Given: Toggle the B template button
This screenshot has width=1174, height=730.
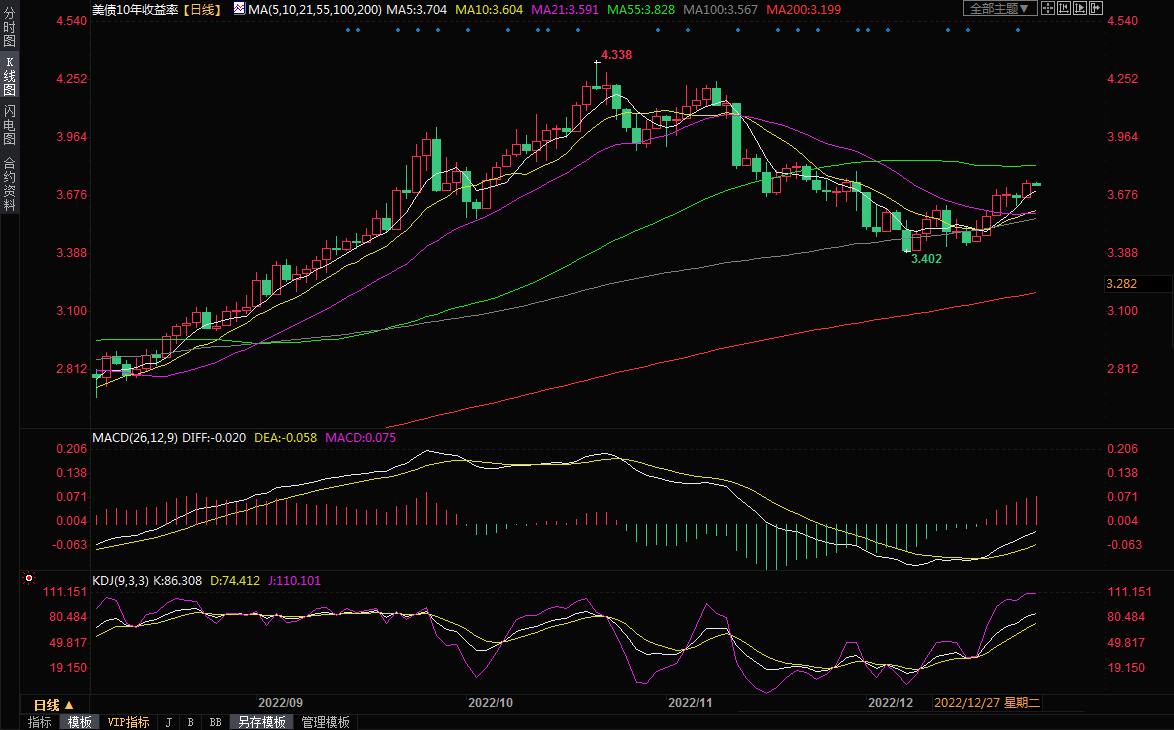Looking at the screenshot, I should click(x=190, y=722).
